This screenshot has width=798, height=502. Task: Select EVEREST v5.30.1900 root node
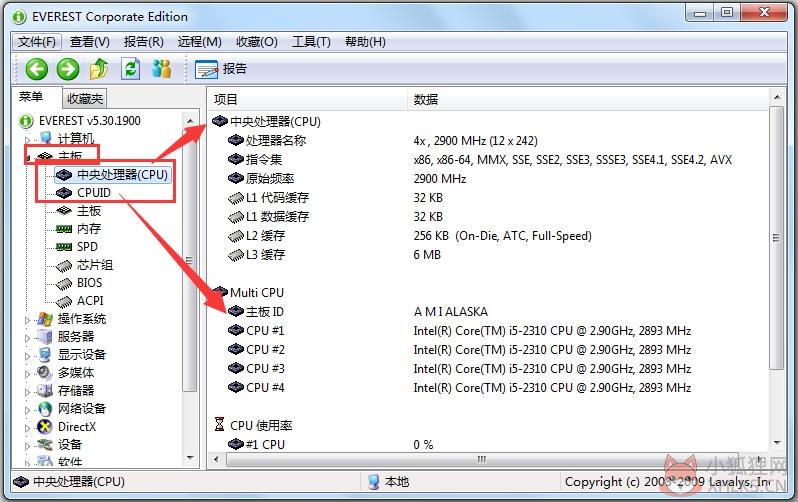pyautogui.click(x=90, y=121)
